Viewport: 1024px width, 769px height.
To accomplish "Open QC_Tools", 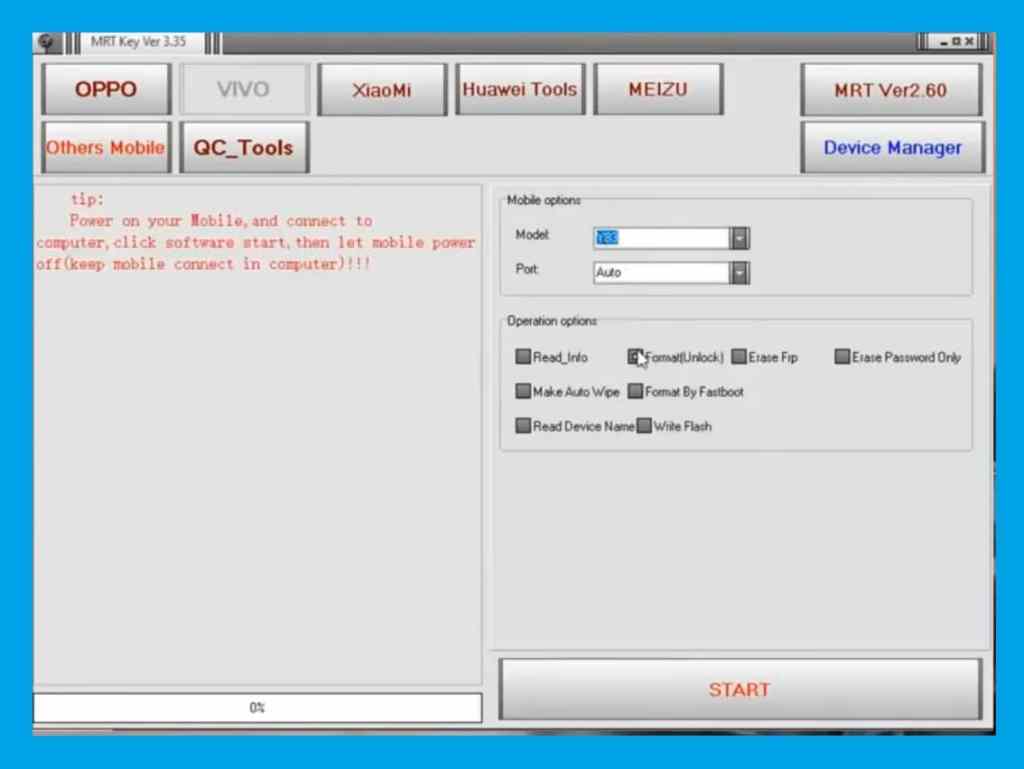I will pyautogui.click(x=244, y=148).
